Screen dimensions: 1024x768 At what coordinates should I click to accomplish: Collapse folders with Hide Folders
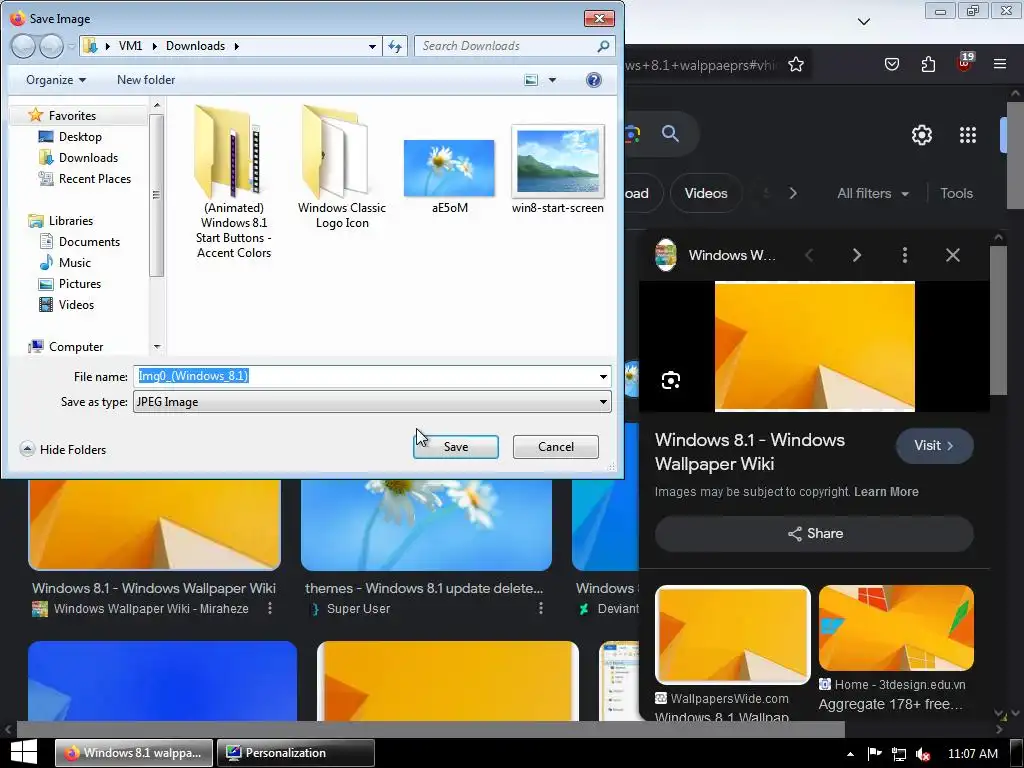(63, 449)
